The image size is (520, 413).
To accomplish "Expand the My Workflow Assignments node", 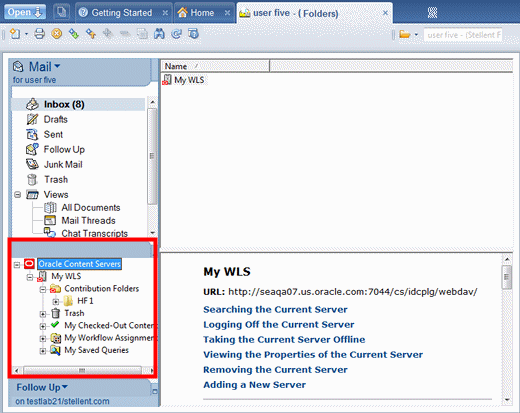I will tap(43, 339).
